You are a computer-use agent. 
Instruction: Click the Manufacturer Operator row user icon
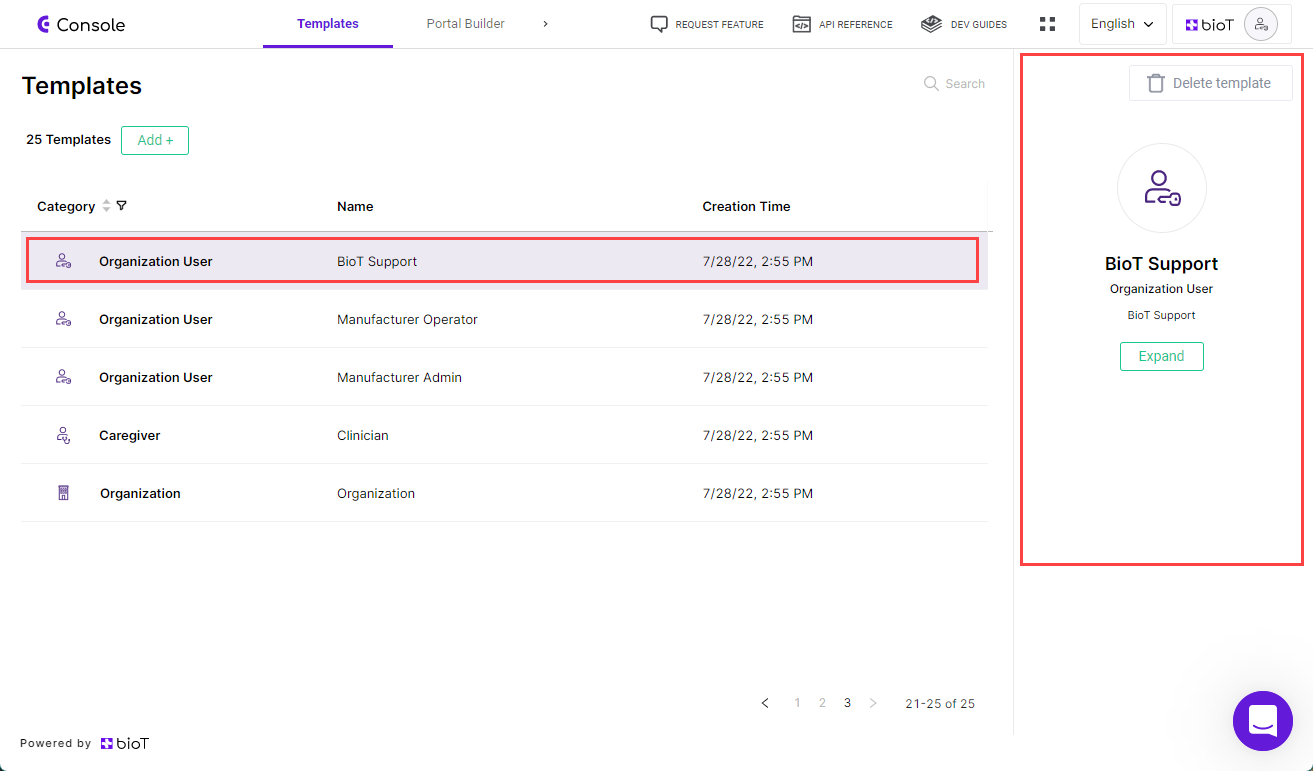pyautogui.click(x=63, y=319)
